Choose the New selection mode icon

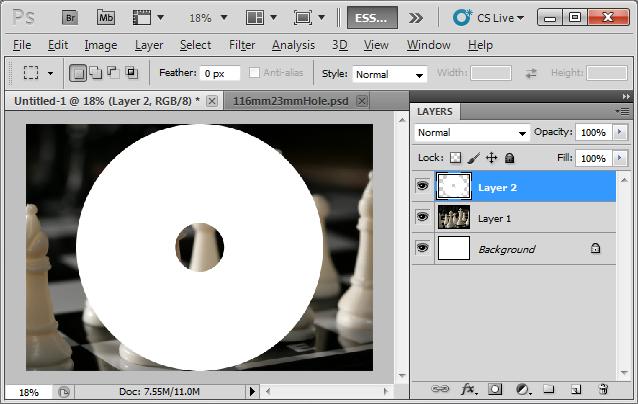click(x=78, y=73)
